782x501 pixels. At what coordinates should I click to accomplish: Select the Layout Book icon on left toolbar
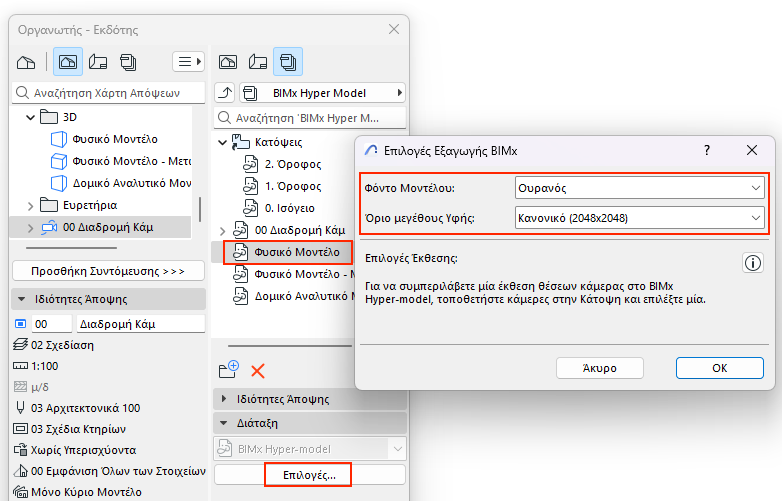click(98, 62)
